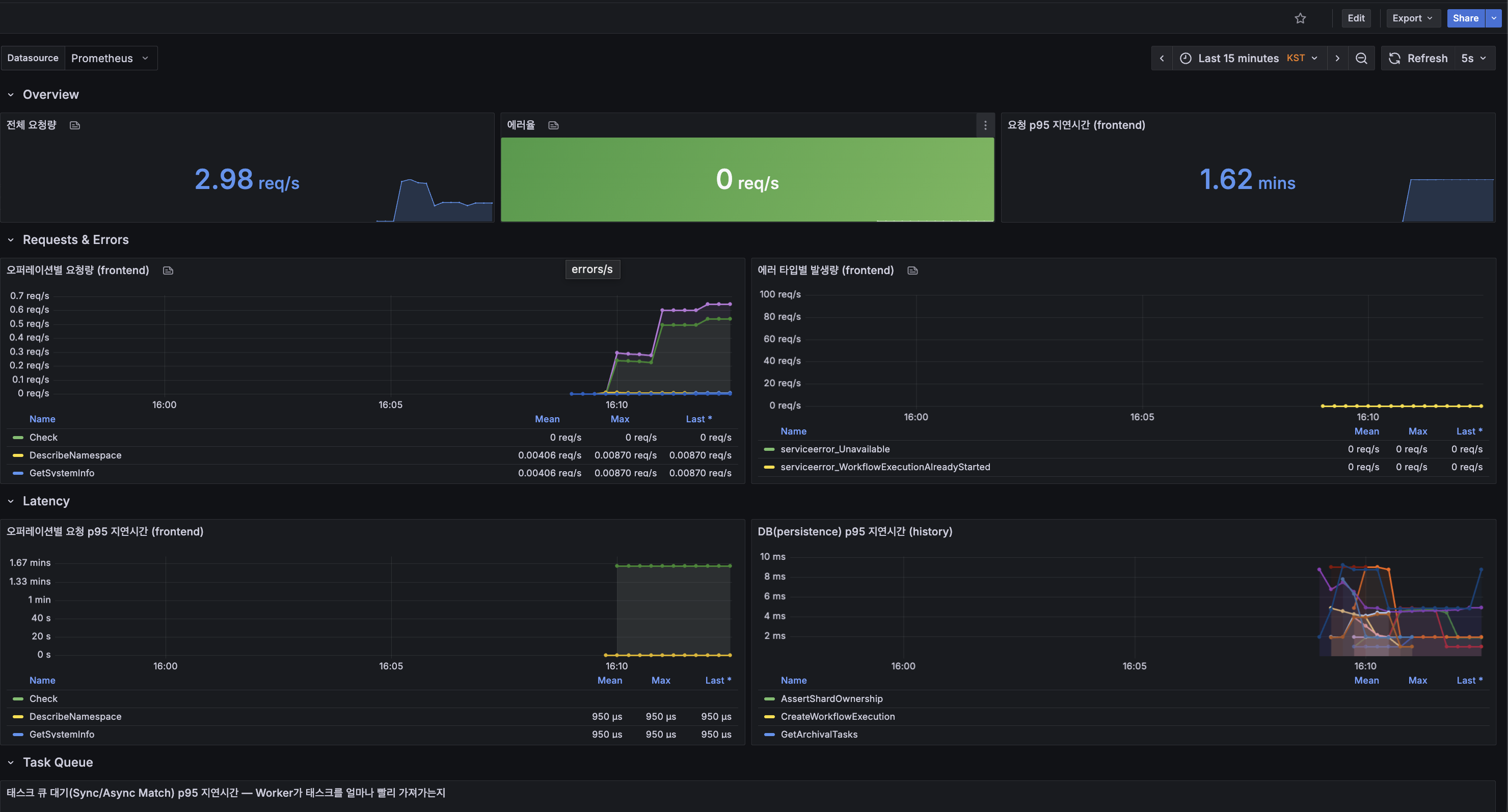Click the sparkline in 전체 요청량 panel
Image resolution: width=1508 pixels, height=812 pixels.
tap(434, 200)
